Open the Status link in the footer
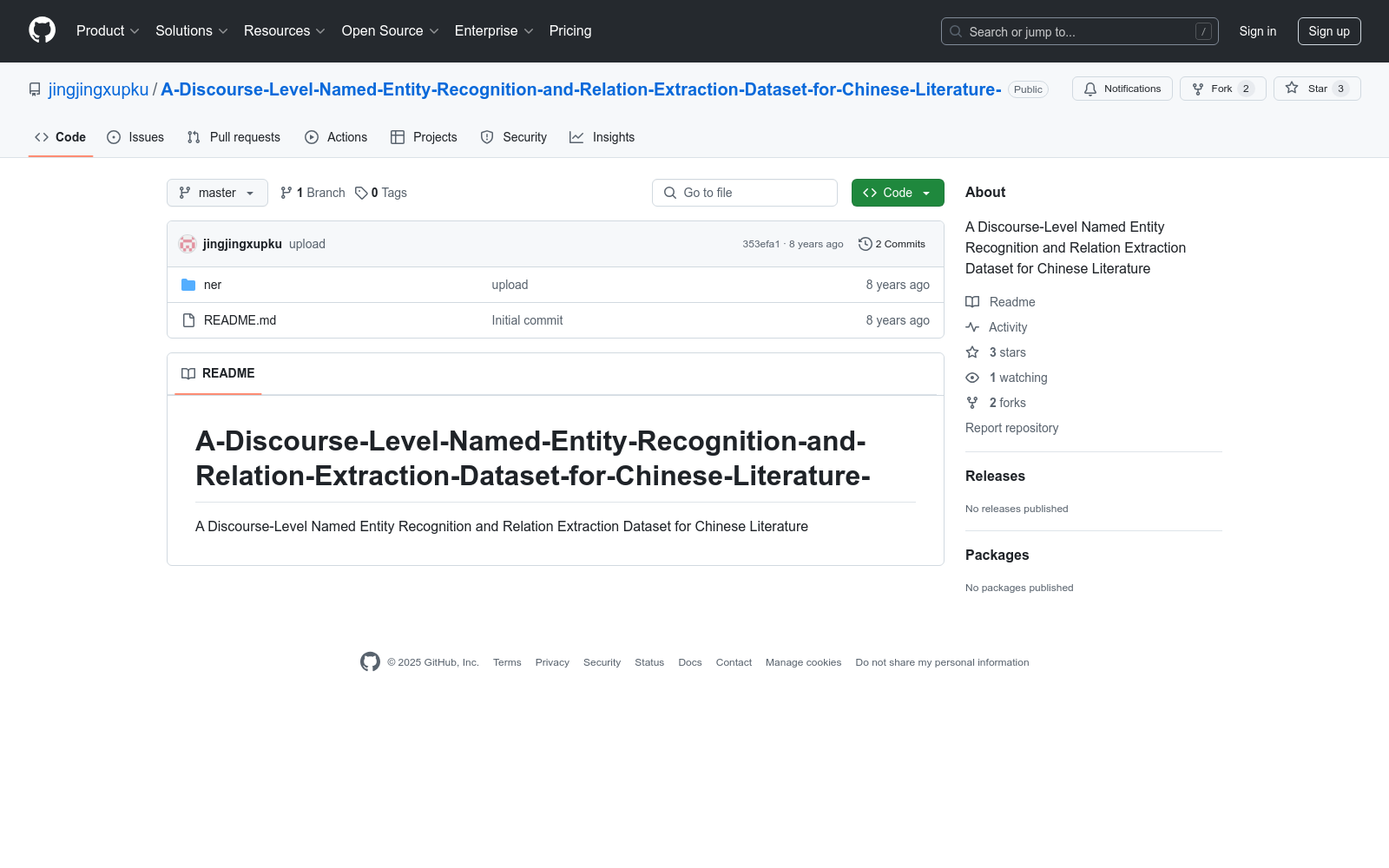Viewport: 1389px width, 868px height. coord(649,662)
